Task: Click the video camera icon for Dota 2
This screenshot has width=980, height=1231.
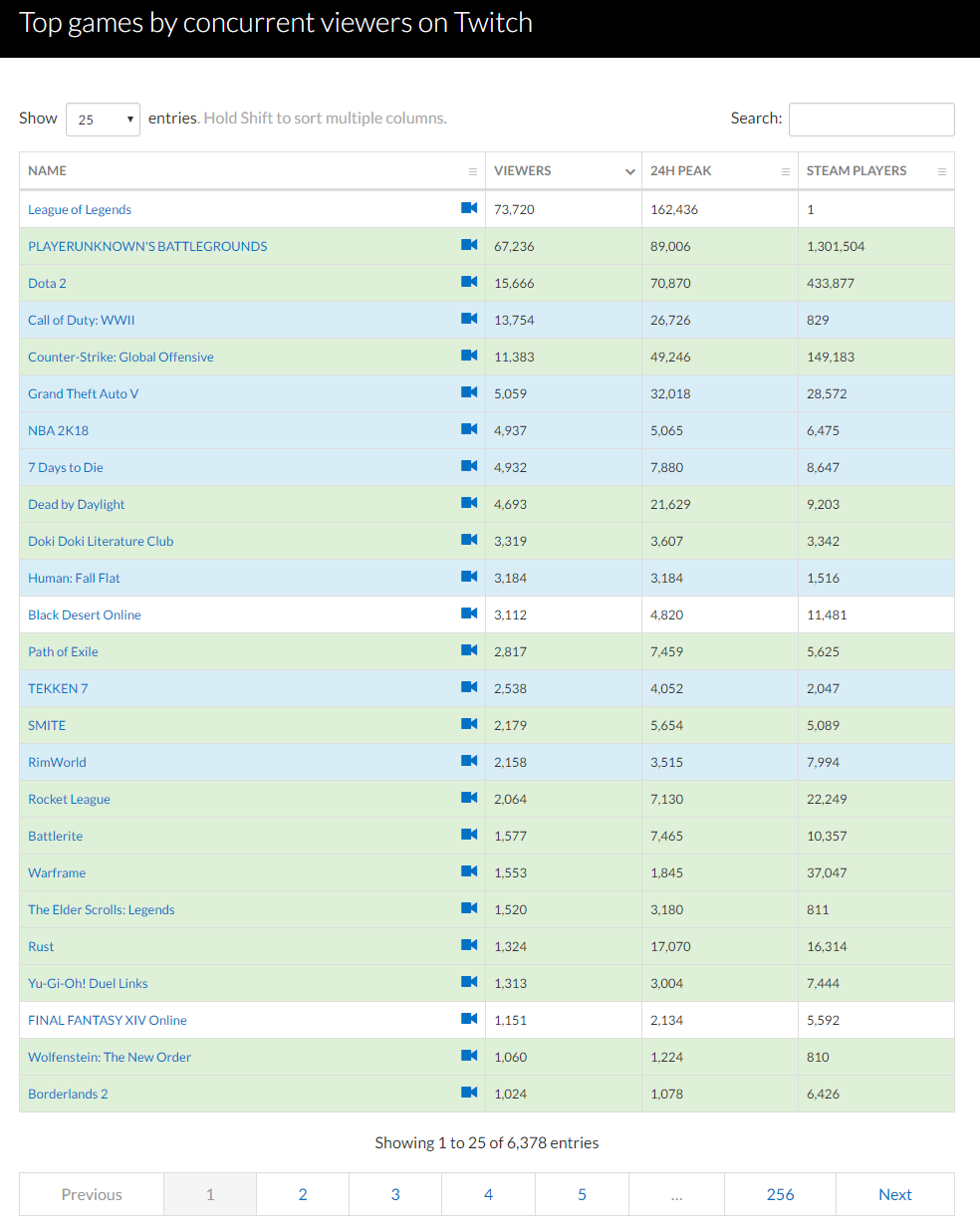Action: tap(469, 282)
